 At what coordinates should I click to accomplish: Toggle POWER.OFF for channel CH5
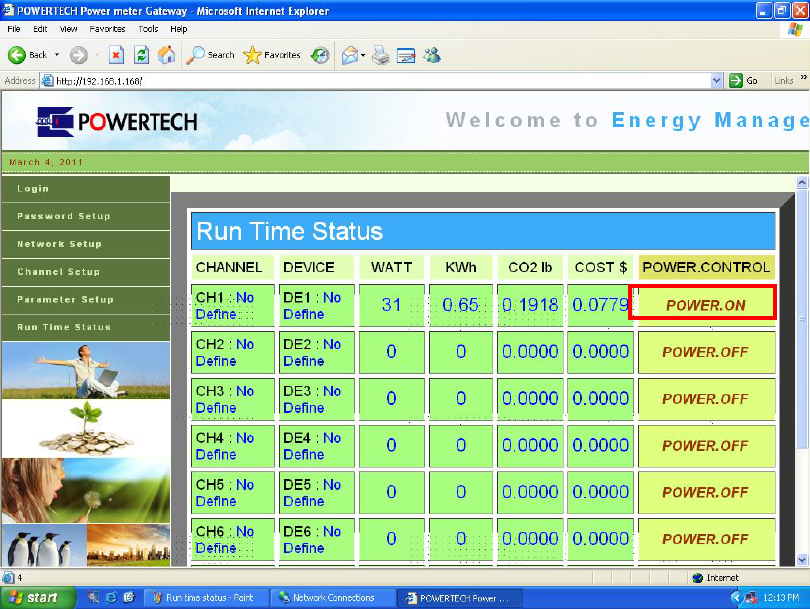[x=706, y=492]
